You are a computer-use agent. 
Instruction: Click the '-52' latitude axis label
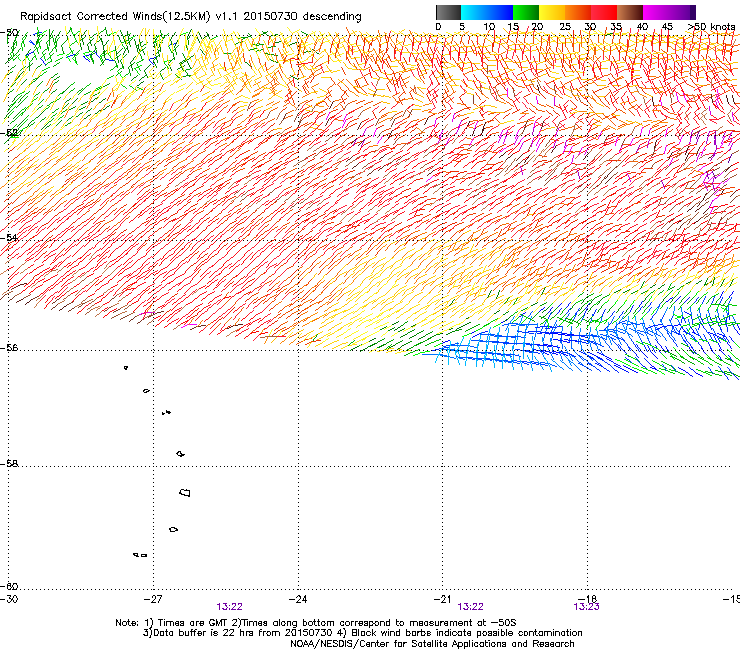pos(10,133)
